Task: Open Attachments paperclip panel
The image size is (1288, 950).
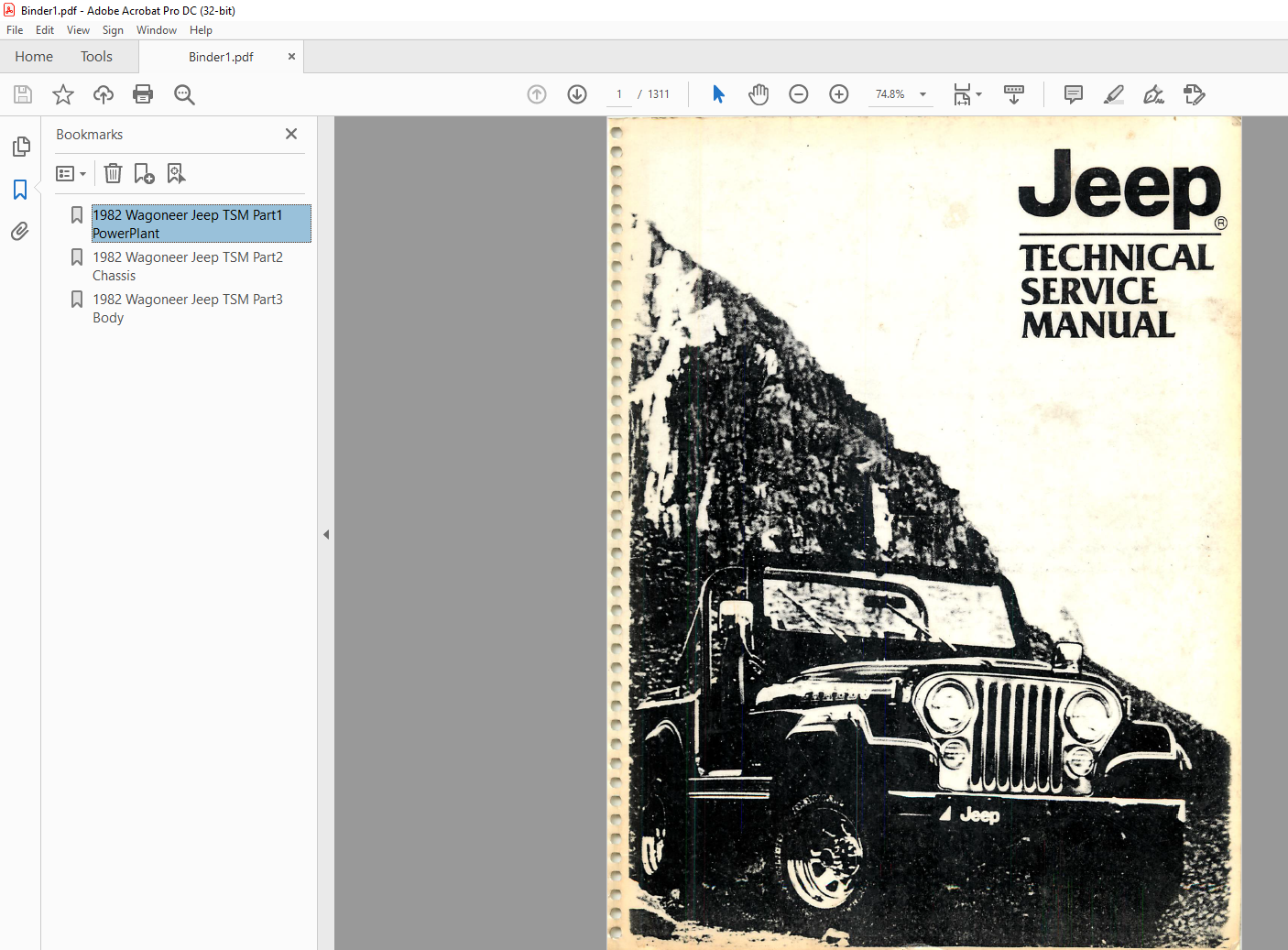Action: (x=20, y=231)
